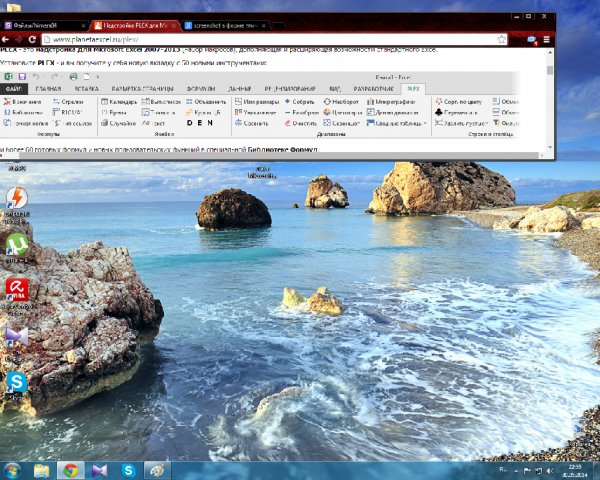Bookmark this page with the star
The height and width of the screenshot is (480, 600).
click(501, 39)
